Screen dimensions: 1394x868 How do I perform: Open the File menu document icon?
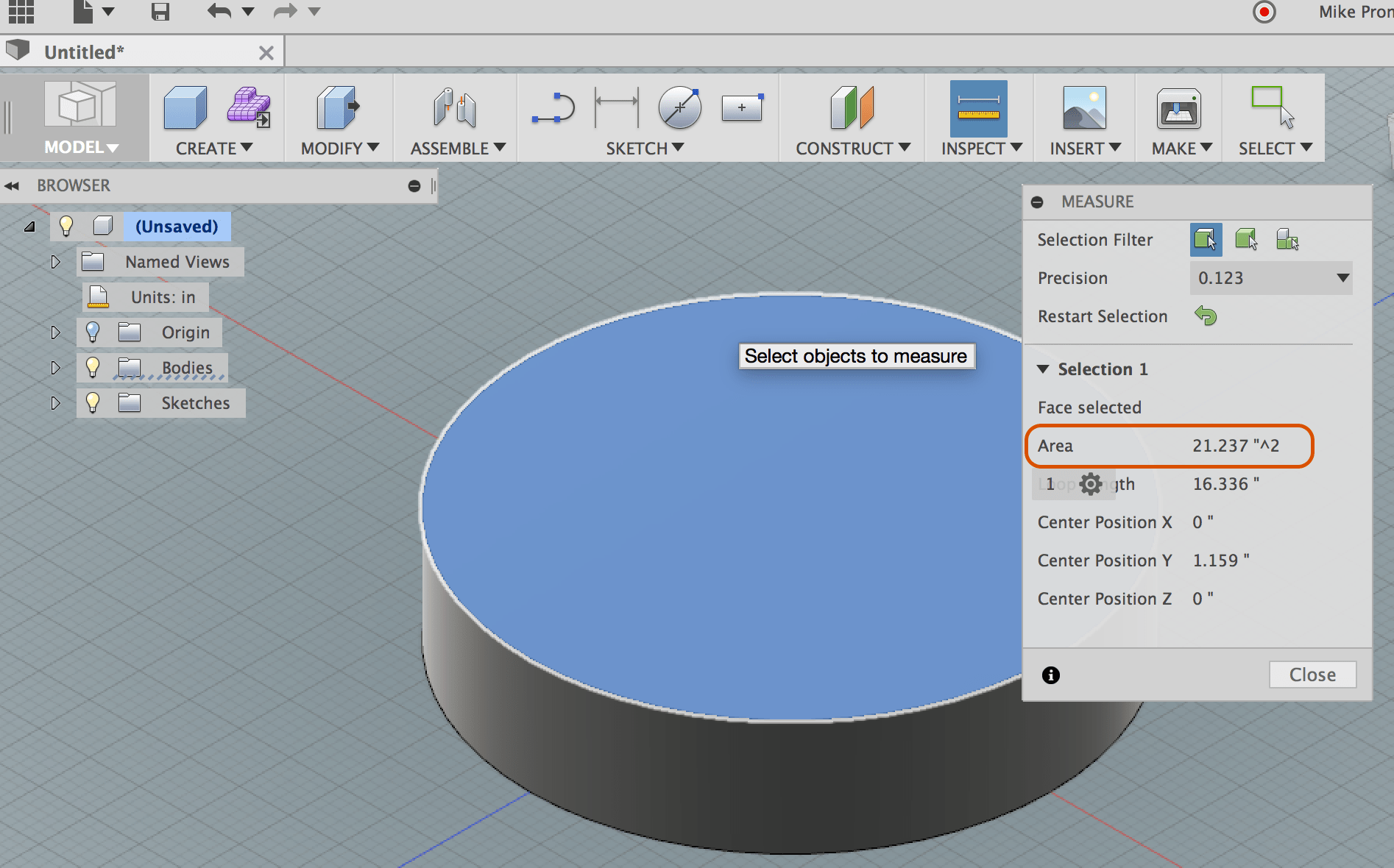click(83, 11)
